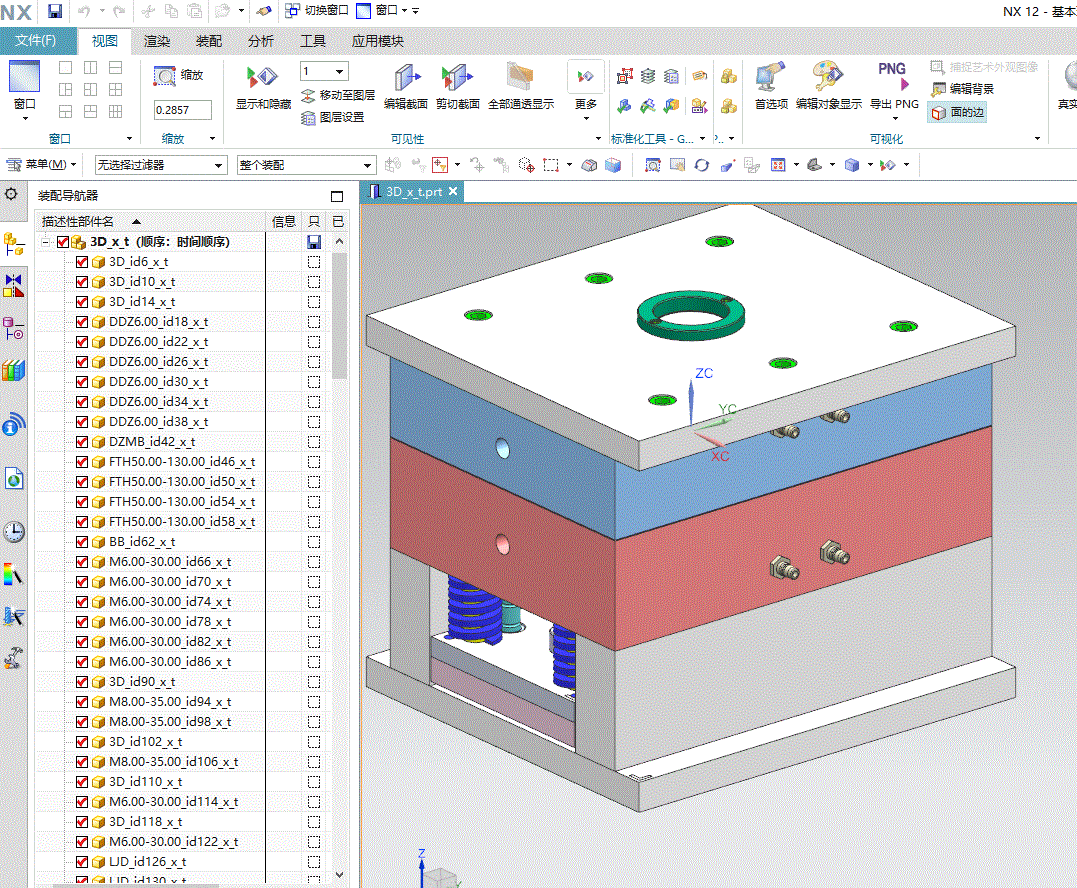Toggle DZMB_id42_x_t visibility checkbox
Viewport: 1077px width, 888px height.
click(82, 442)
